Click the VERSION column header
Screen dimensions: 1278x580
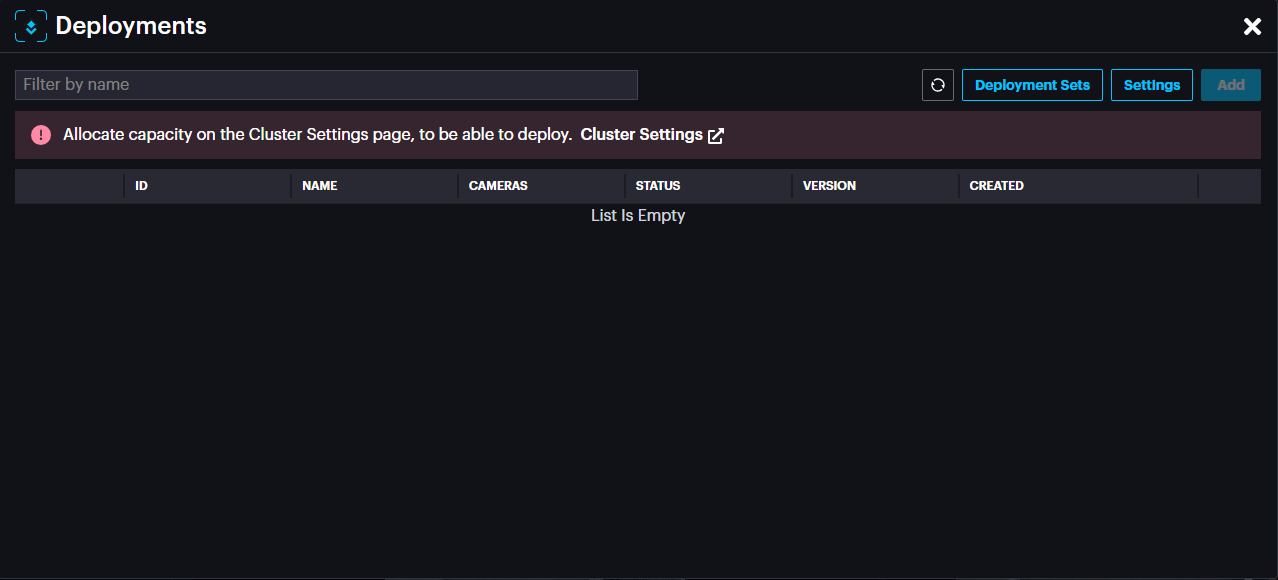tap(829, 186)
